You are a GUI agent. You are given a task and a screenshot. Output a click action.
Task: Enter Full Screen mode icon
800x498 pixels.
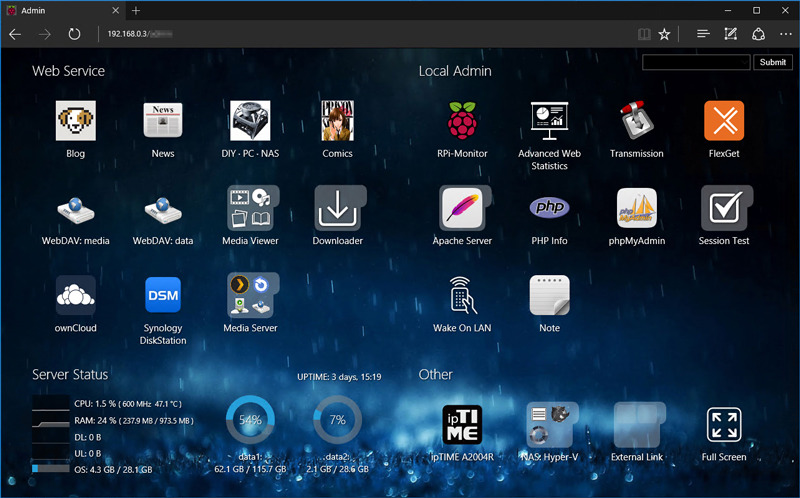pyautogui.click(x=724, y=425)
